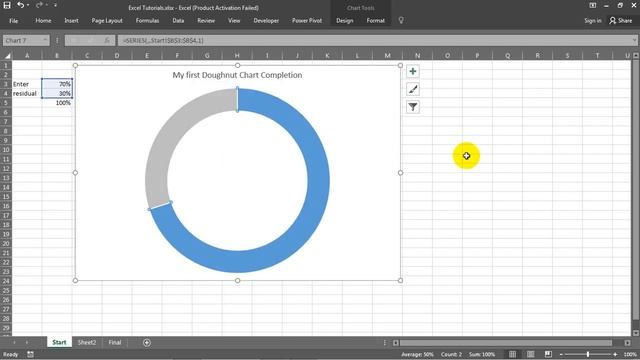Screen dimensions: 640x360
Task: Open Chart Tools Format tab
Action: 376,20
